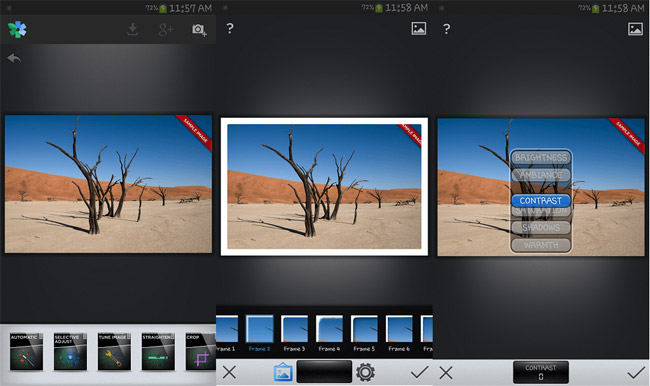Open frame options with the gear icon

pyautogui.click(x=365, y=372)
